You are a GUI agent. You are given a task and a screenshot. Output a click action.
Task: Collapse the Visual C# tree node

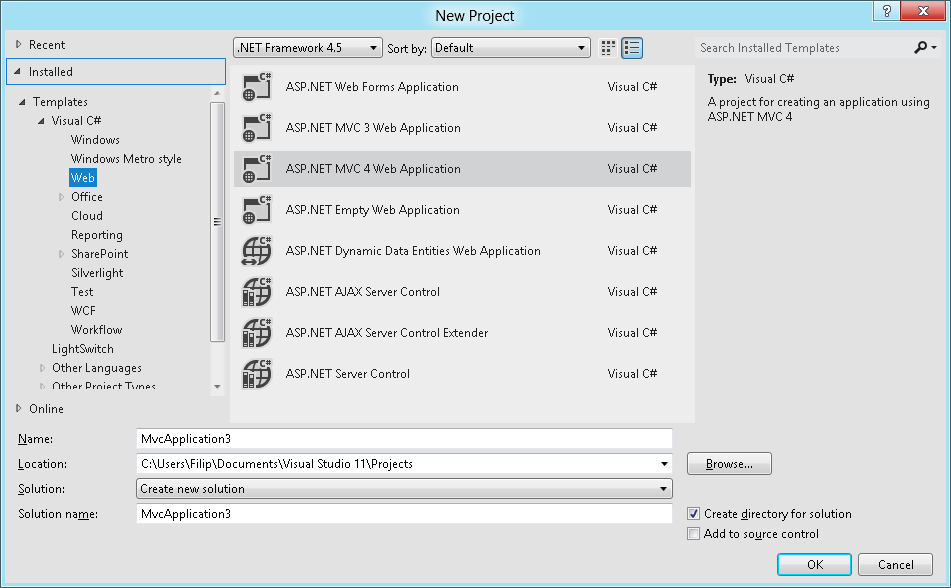[41, 121]
